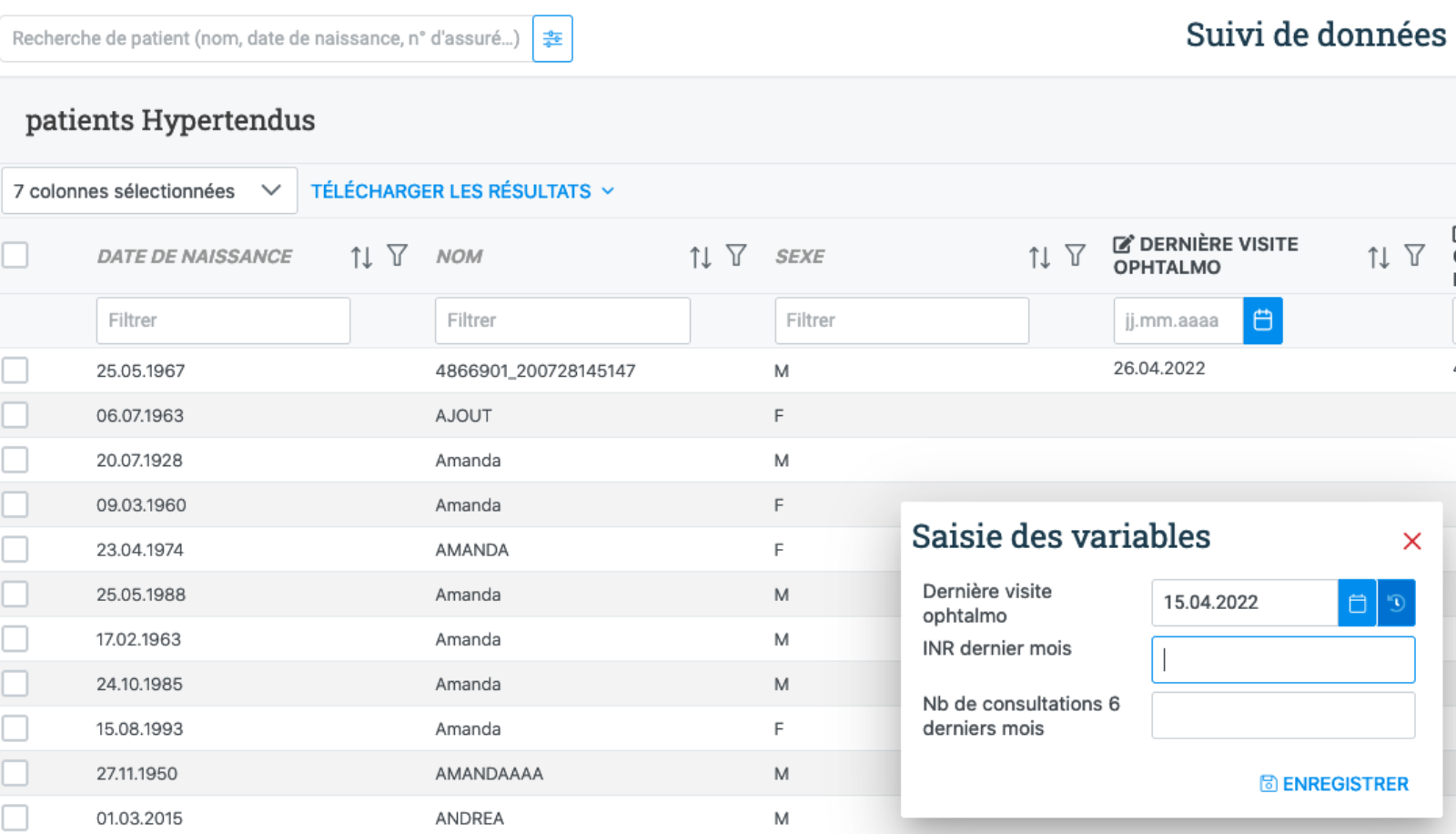Open filter options for Sexe column
1456x834 pixels.
(x=1075, y=256)
